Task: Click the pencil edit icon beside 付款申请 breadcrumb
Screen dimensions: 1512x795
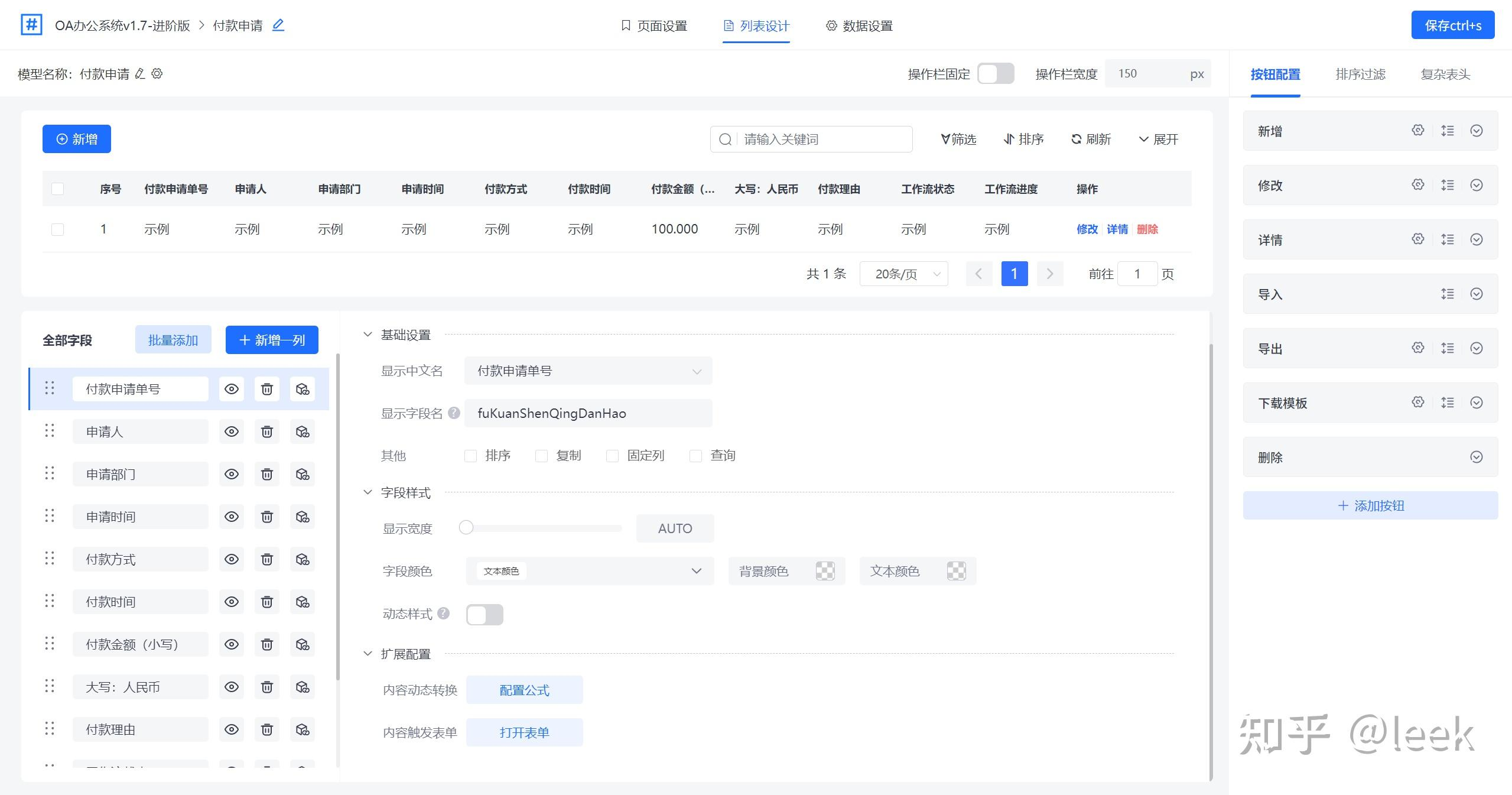Action: (278, 25)
